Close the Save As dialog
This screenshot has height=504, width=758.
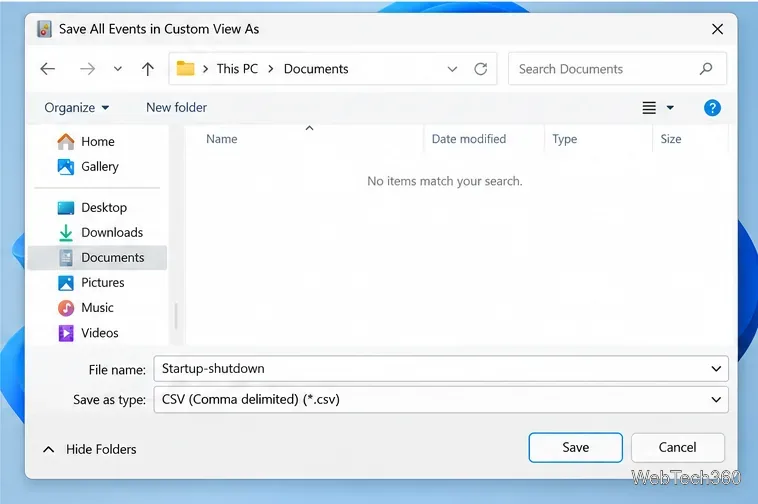point(717,29)
